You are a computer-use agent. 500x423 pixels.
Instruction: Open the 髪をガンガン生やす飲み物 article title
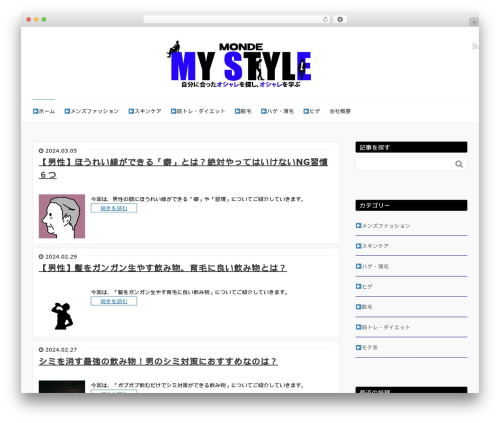[x=163, y=268]
